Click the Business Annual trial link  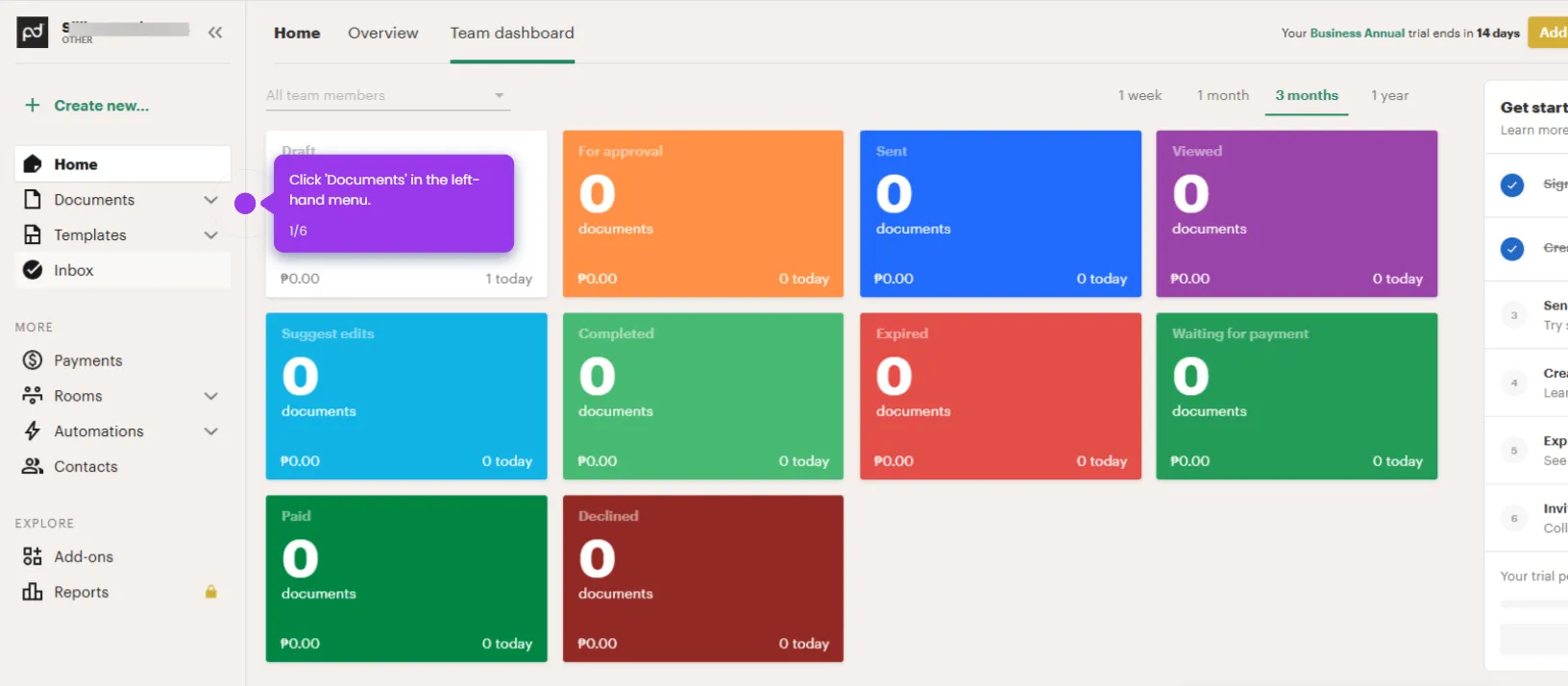point(1357,33)
